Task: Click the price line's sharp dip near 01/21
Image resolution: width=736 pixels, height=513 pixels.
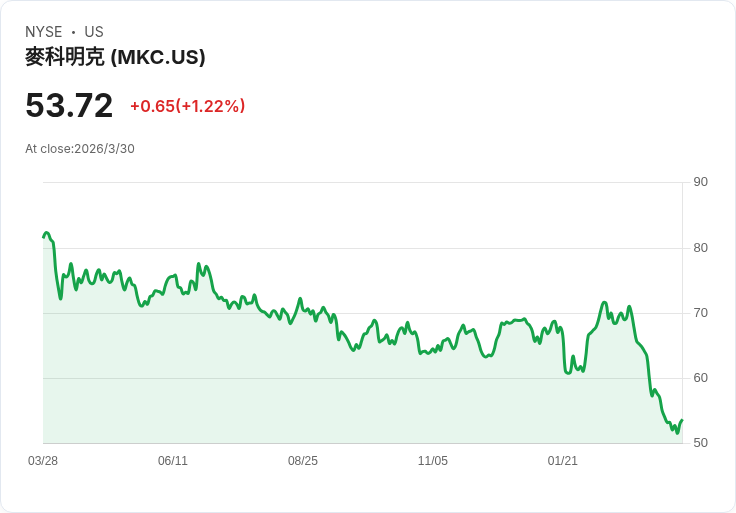Action: coord(567,373)
